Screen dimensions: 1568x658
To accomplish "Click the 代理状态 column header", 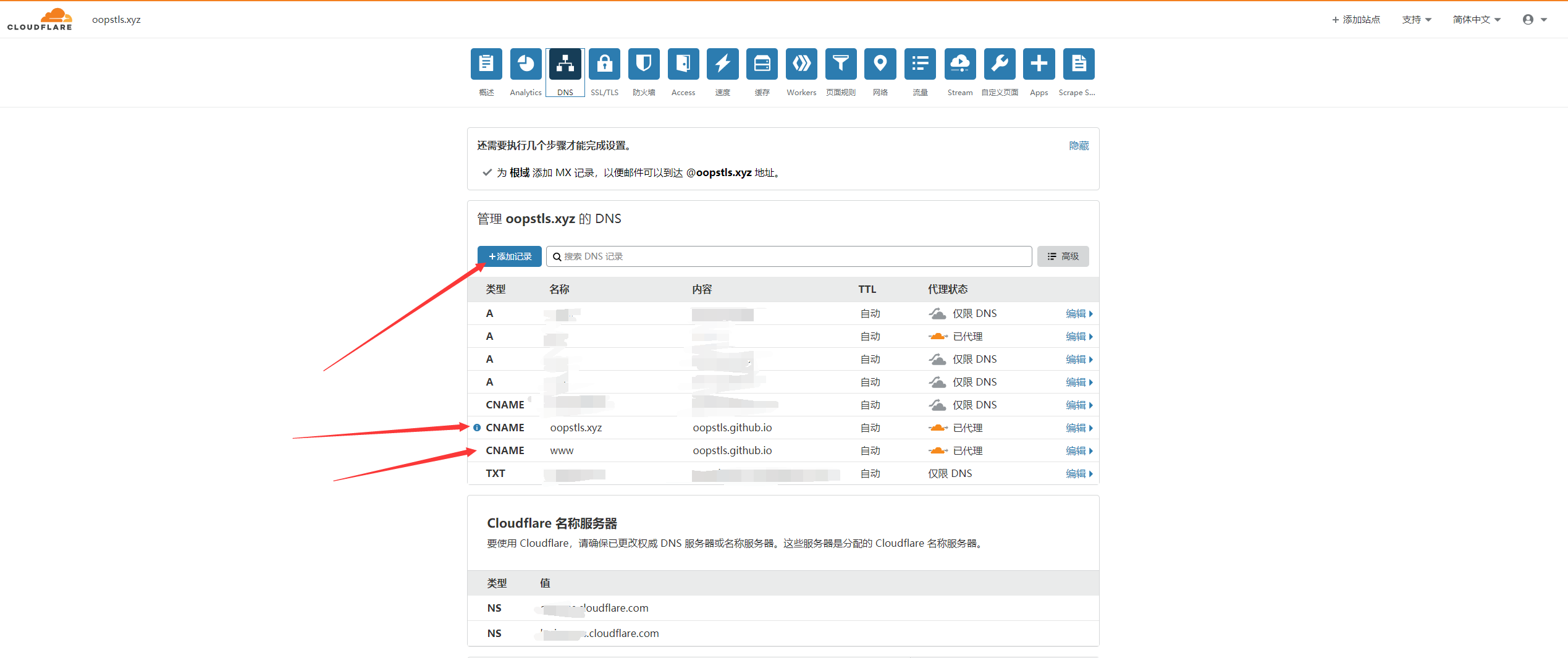I will pyautogui.click(x=948, y=289).
